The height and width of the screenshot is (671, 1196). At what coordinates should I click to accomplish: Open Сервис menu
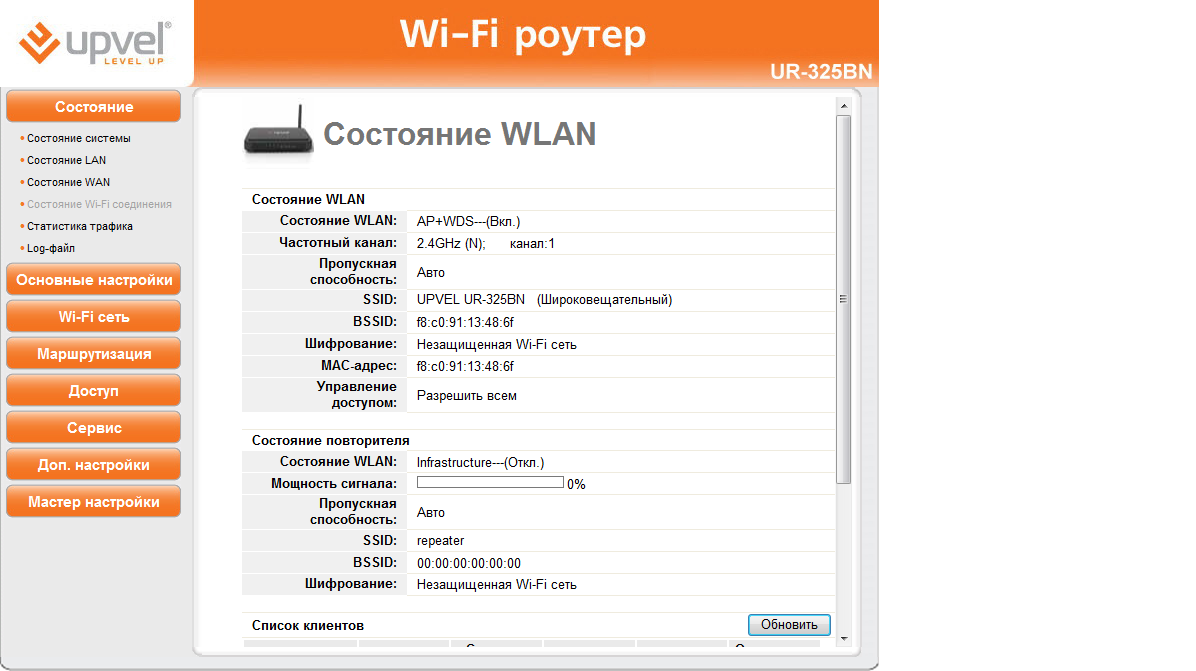94,428
